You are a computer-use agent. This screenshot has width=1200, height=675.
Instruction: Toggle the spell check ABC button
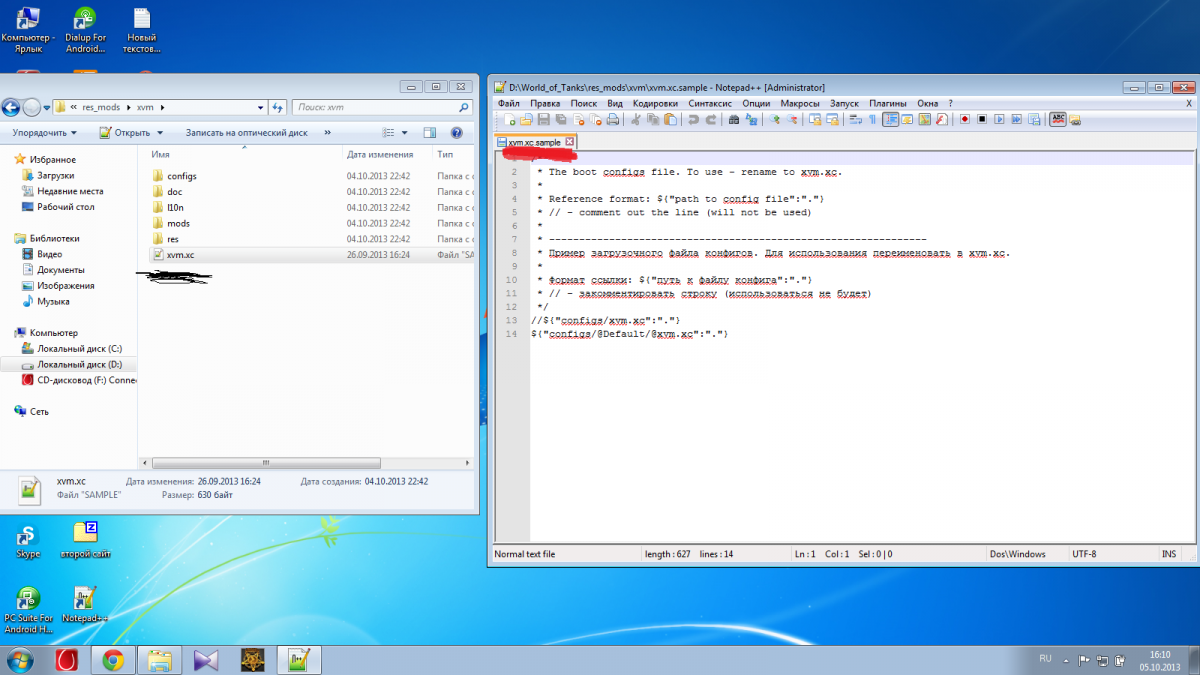point(1058,120)
